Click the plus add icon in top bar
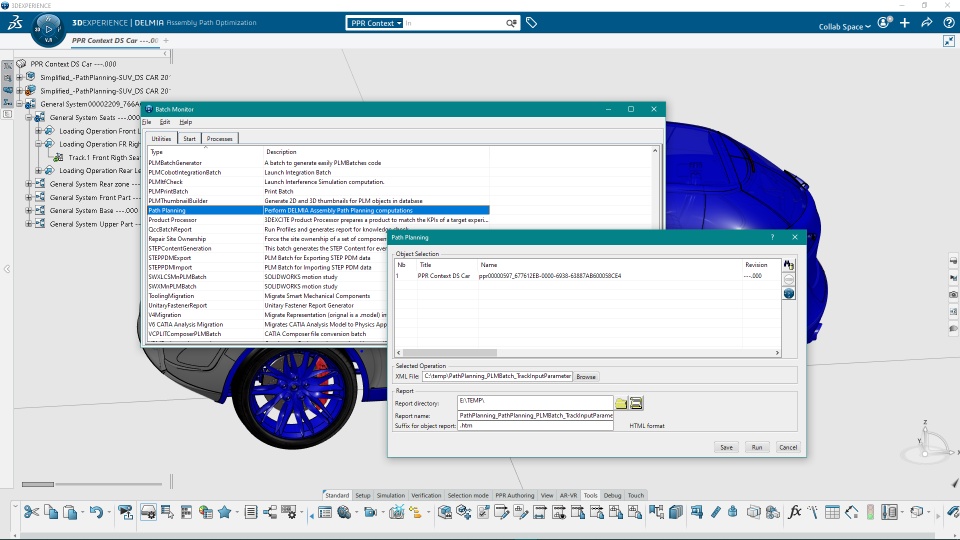Screen dimensions: 960x540 (905, 23)
